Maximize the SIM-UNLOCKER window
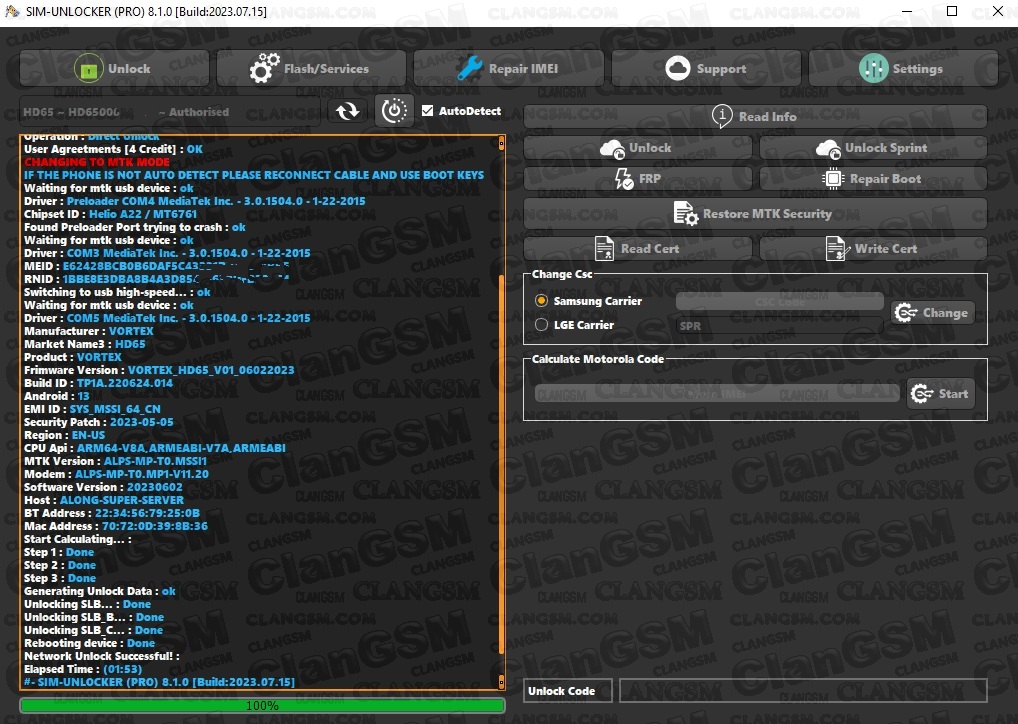Screen dimensions: 1018x724 tap(952, 11)
